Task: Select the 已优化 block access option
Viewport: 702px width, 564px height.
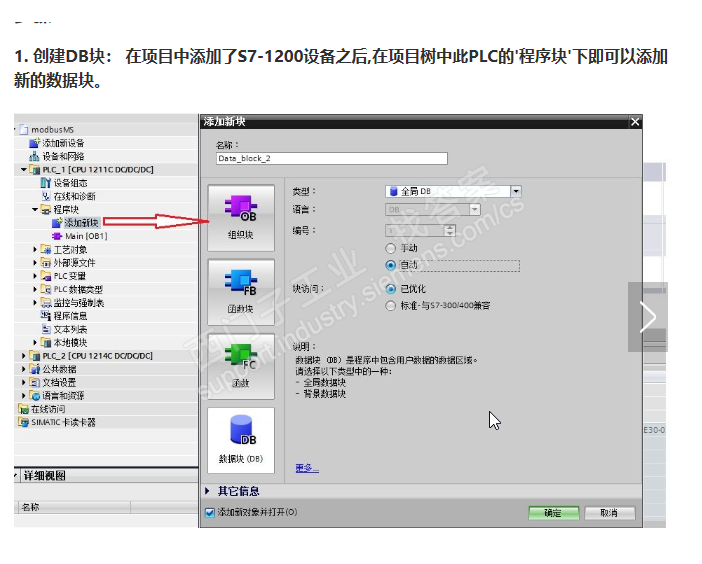Action: (391, 289)
